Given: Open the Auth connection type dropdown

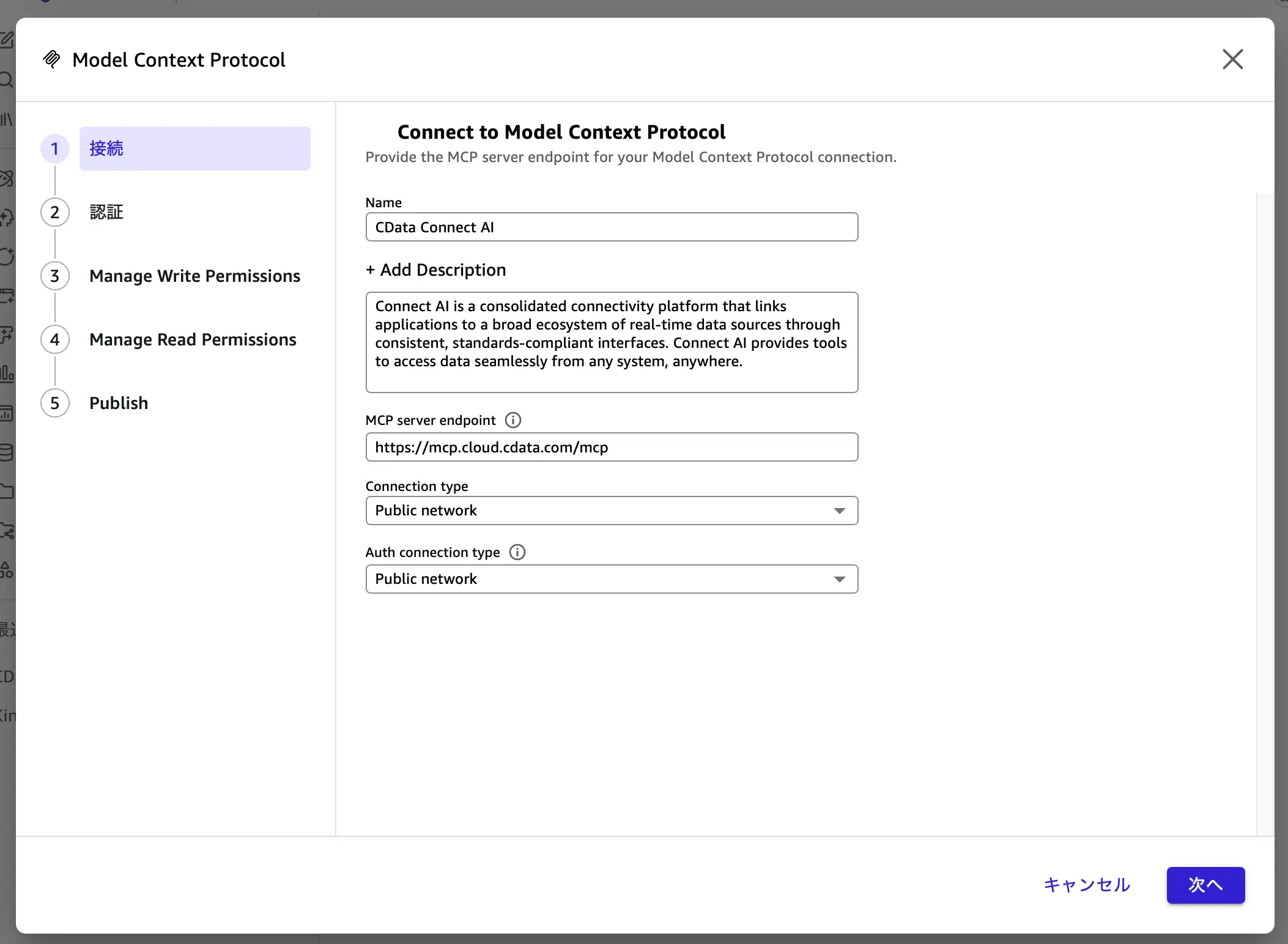Looking at the screenshot, I should (x=612, y=579).
